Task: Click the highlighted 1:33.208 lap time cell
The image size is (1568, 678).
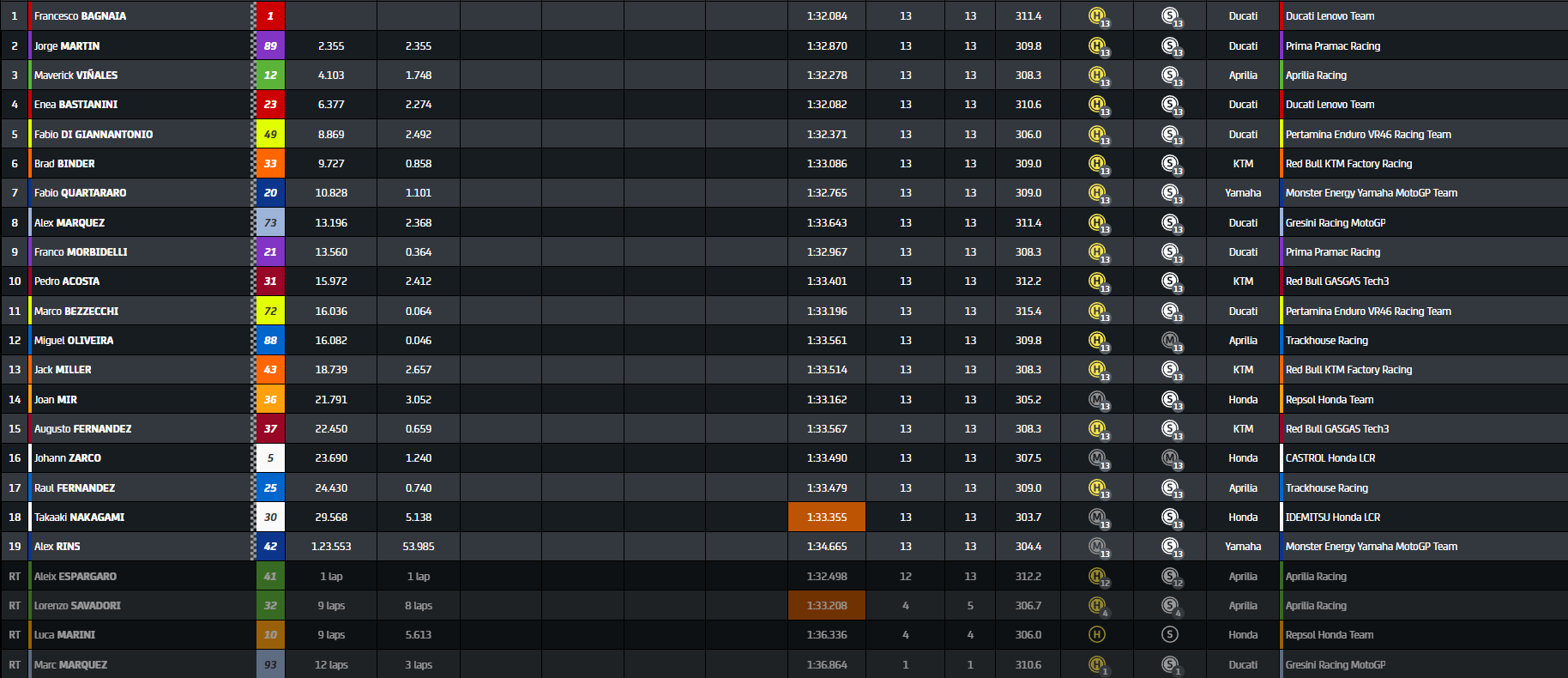Action: [827, 606]
